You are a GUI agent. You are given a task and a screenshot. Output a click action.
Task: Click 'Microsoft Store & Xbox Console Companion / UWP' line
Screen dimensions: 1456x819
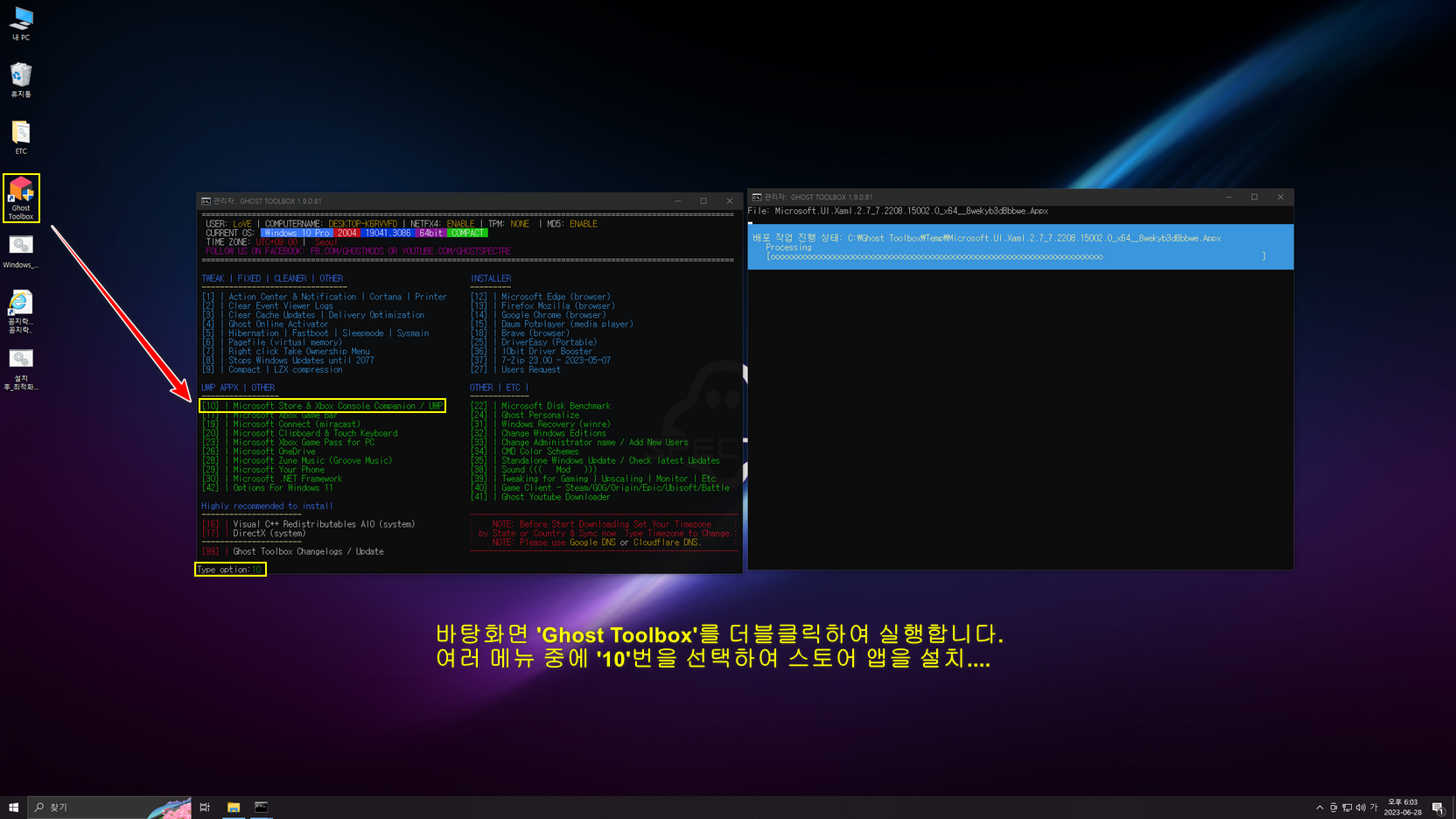[x=323, y=406]
